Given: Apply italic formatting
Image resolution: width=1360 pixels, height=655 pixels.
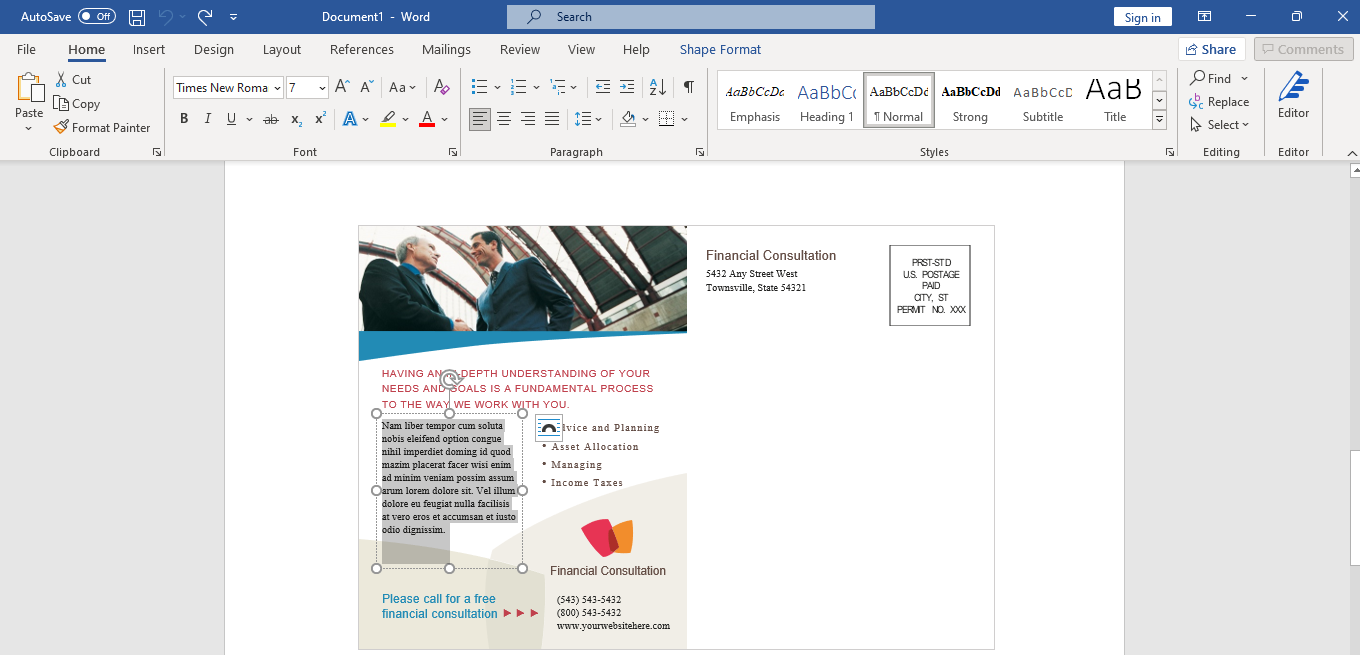Looking at the screenshot, I should tap(207, 118).
